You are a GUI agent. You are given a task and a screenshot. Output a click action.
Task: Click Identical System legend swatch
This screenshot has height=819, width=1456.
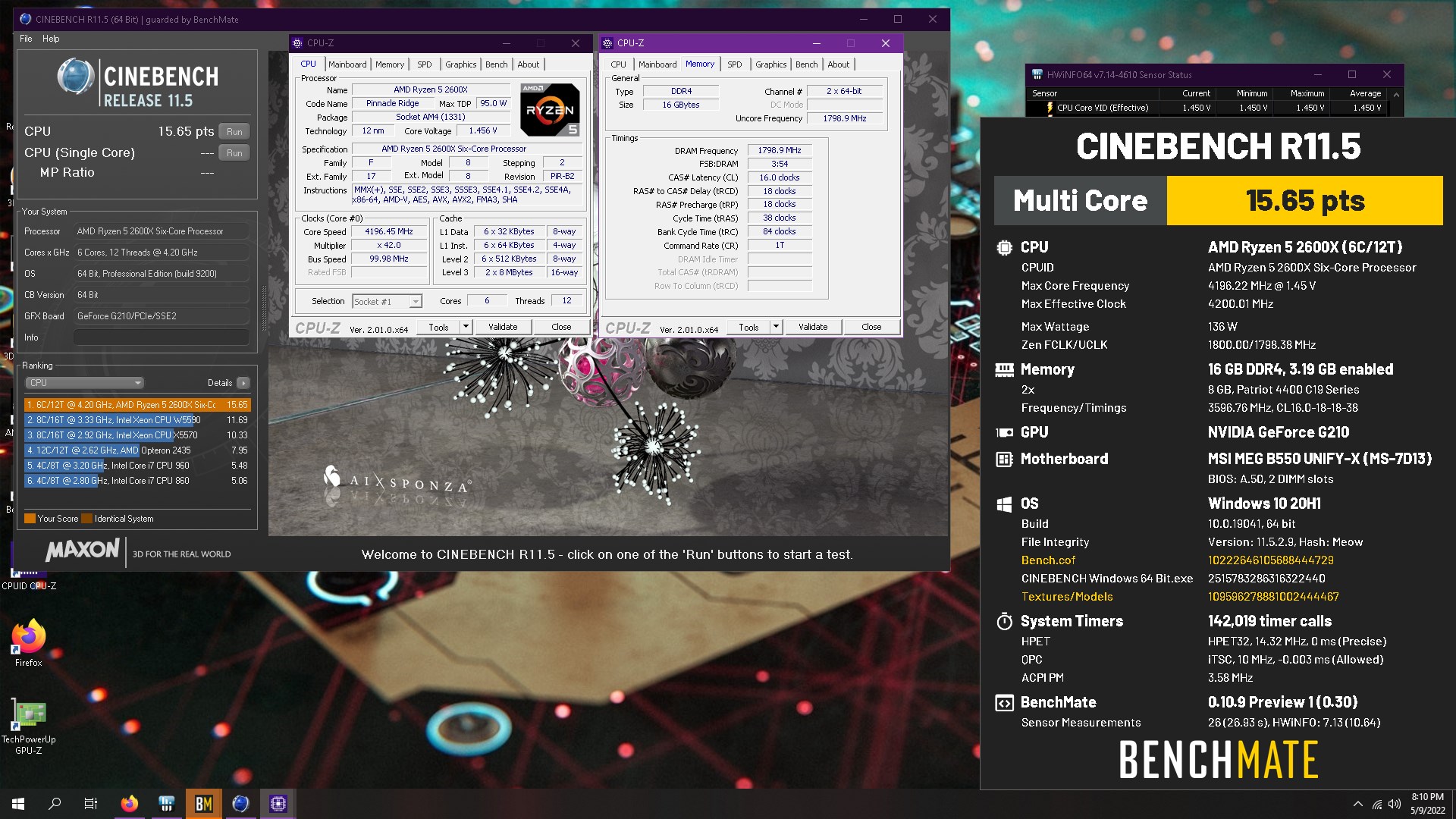pyautogui.click(x=86, y=519)
